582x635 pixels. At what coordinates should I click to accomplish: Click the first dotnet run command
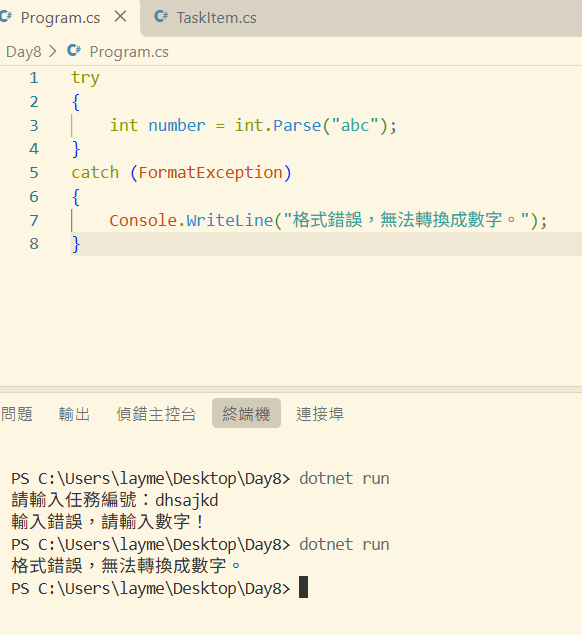pos(344,479)
